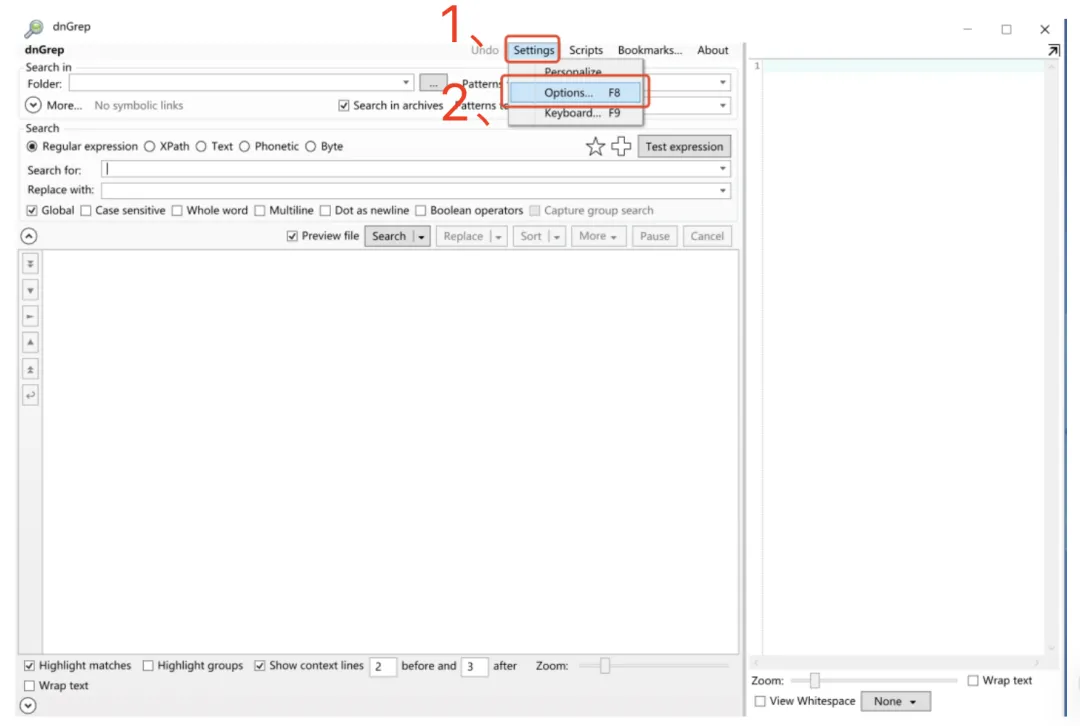
Task: Click context lines before number field
Action: (x=383, y=666)
